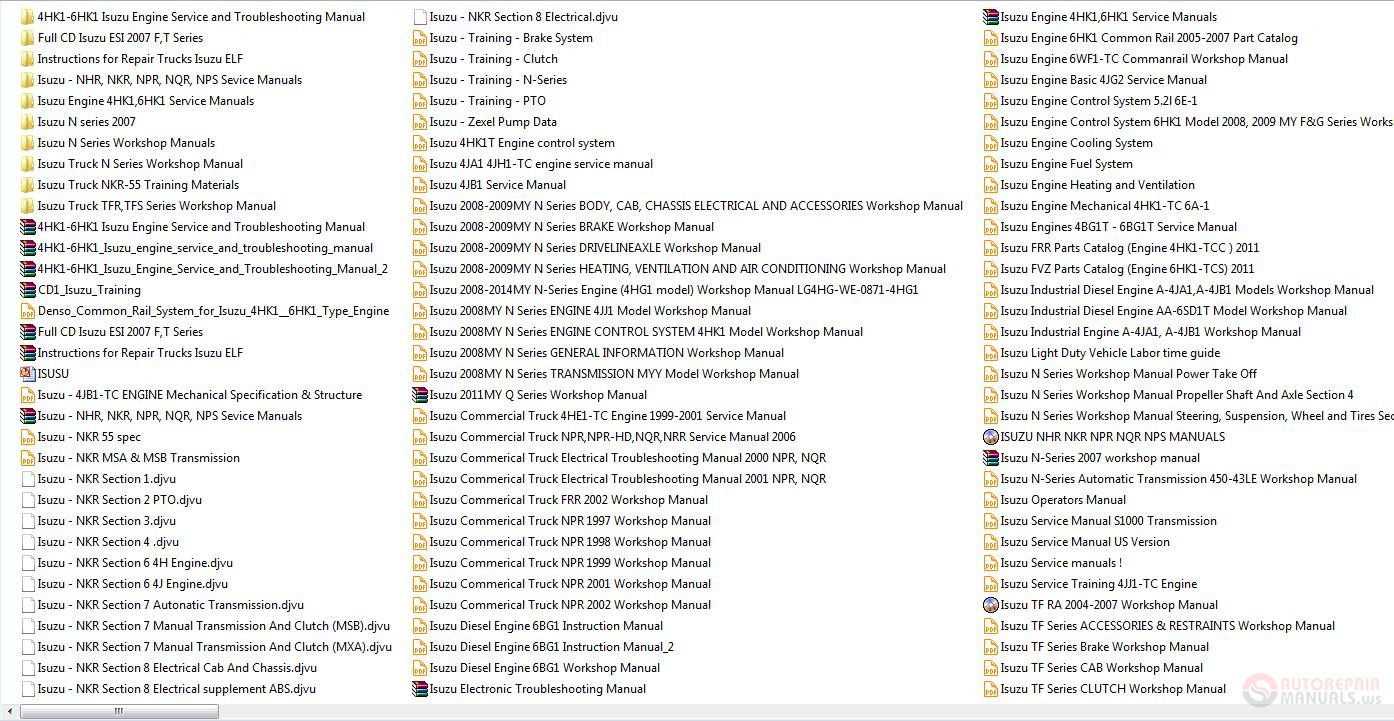Click PDF icon of Isuzu 4JB1 Service Manual
Image resolution: width=1394 pixels, height=721 pixels.
point(420,185)
